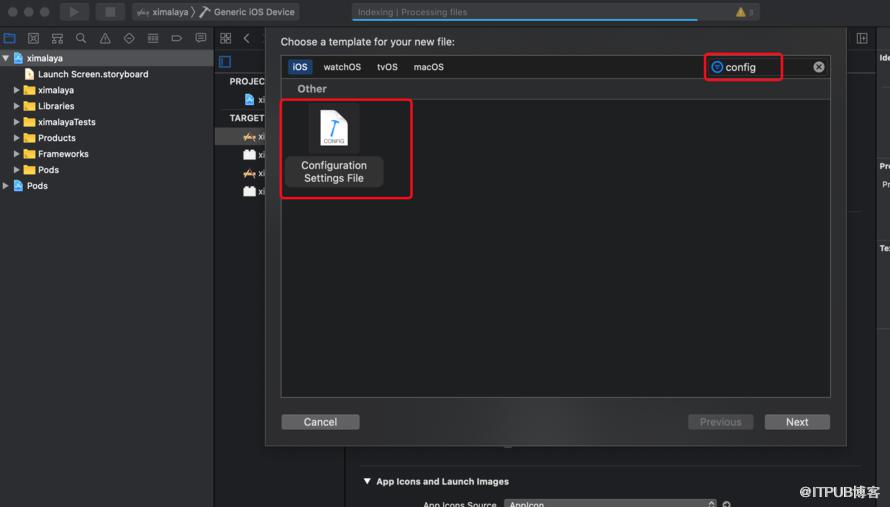
Task: Open the Source Control navigator
Action: (x=33, y=38)
